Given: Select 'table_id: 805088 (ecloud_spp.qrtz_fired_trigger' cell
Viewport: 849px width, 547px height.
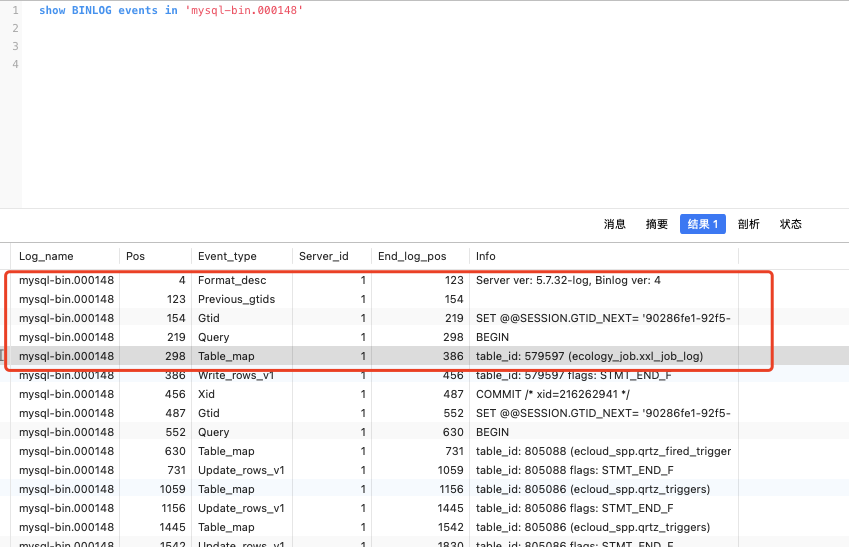Looking at the screenshot, I should tap(603, 451).
